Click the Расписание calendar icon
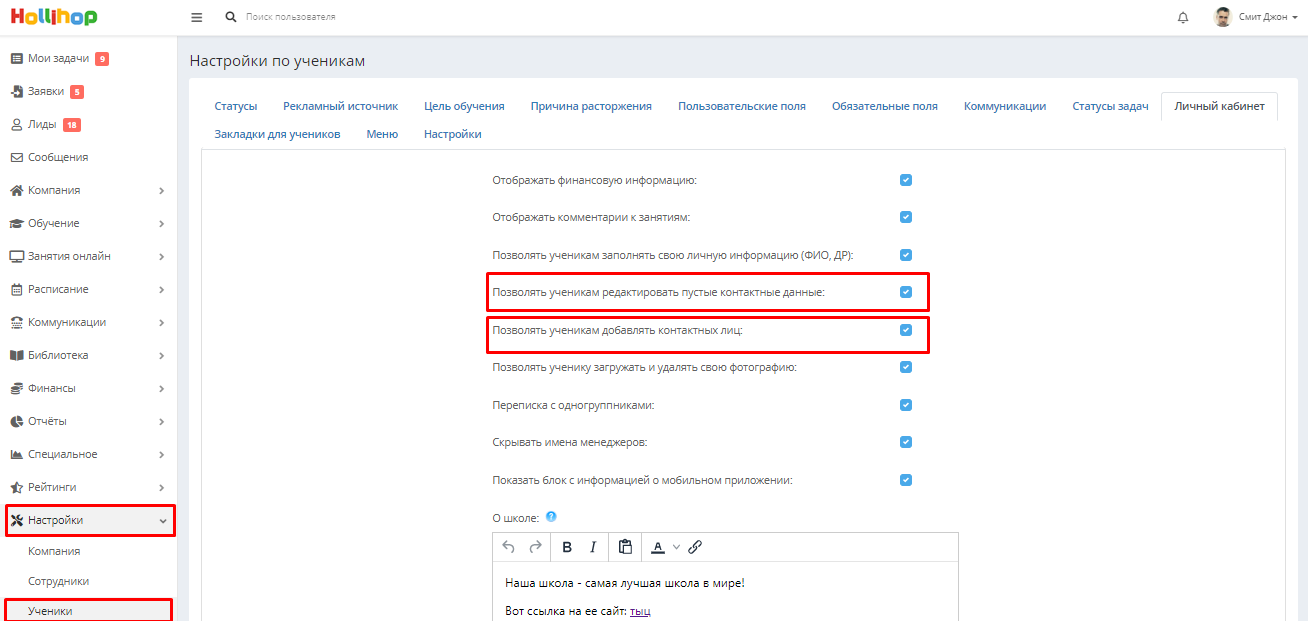 click(x=16, y=289)
